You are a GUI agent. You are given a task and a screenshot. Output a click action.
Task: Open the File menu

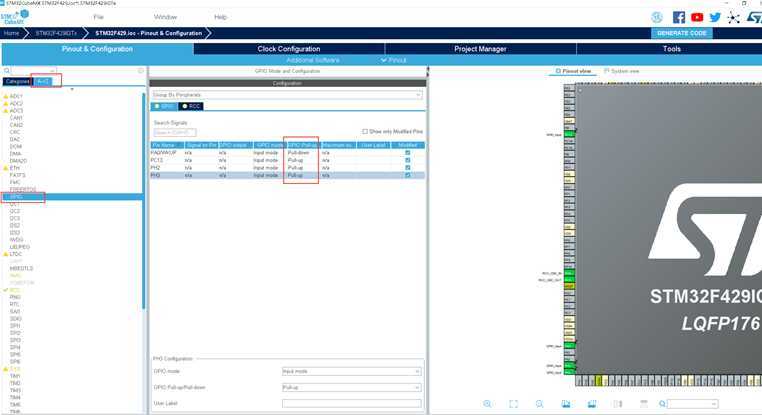(x=99, y=17)
